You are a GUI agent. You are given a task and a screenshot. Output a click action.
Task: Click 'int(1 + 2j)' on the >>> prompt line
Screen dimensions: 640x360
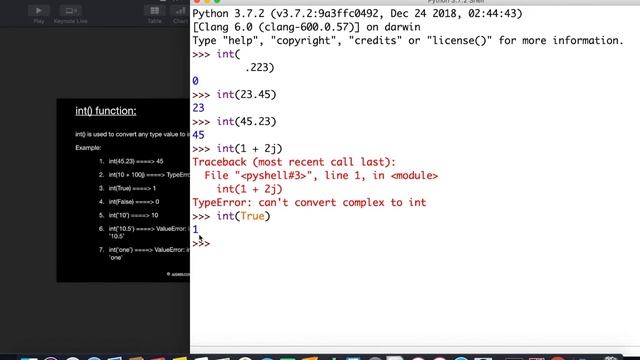(x=249, y=149)
